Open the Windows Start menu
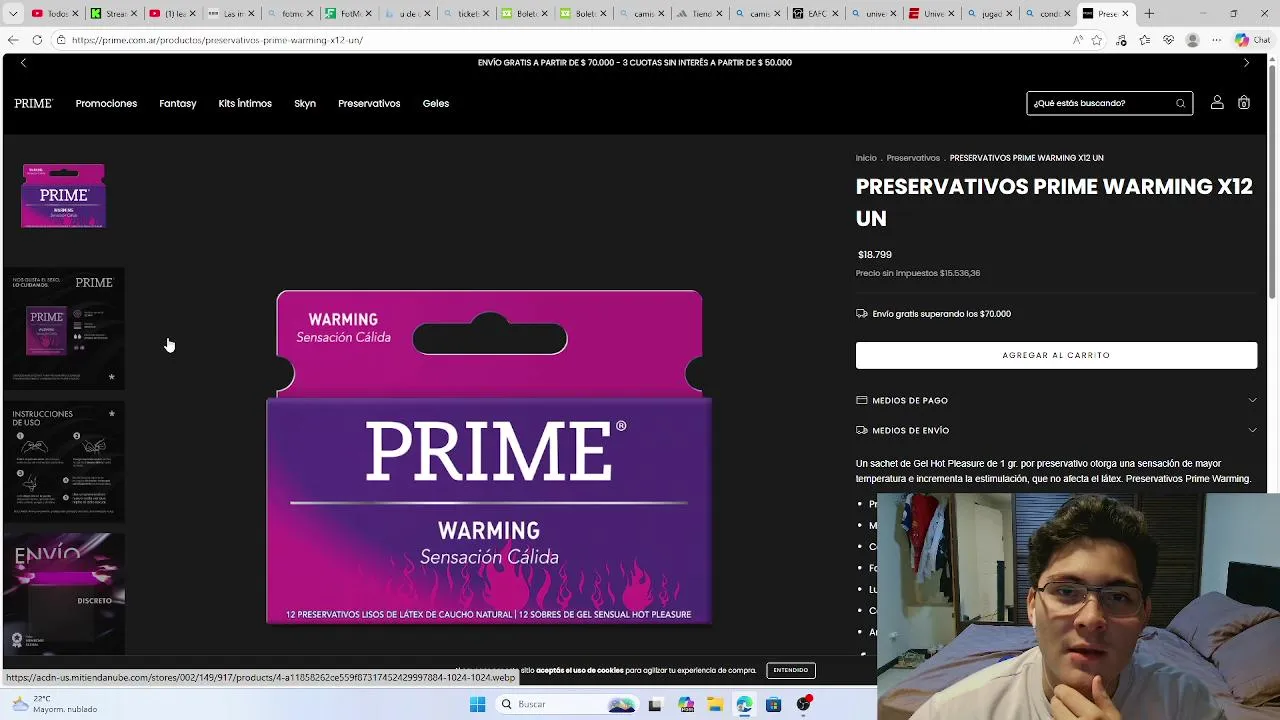This screenshot has width=1280, height=720. [477, 704]
